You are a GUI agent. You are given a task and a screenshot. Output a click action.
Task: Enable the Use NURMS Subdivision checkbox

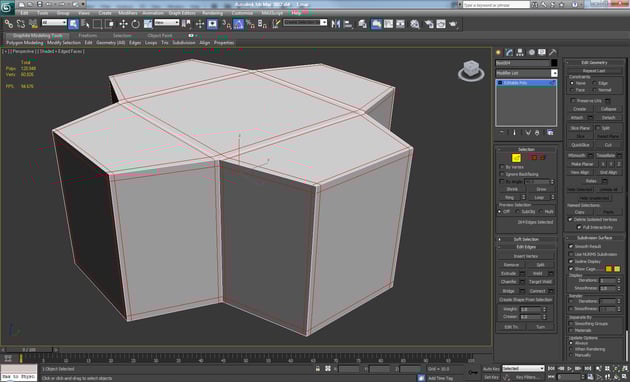click(571, 254)
